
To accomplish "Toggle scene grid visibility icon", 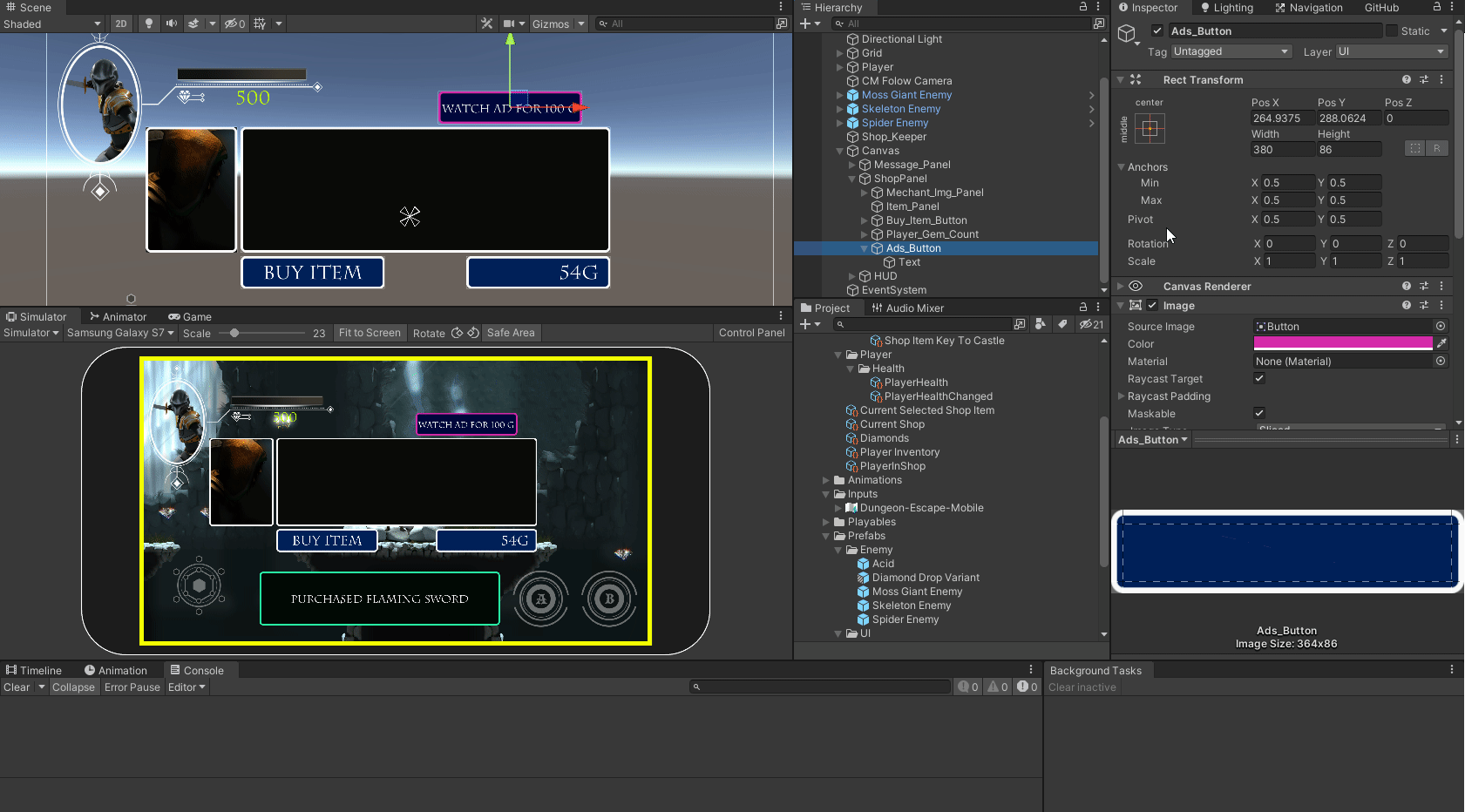I will pos(260,24).
